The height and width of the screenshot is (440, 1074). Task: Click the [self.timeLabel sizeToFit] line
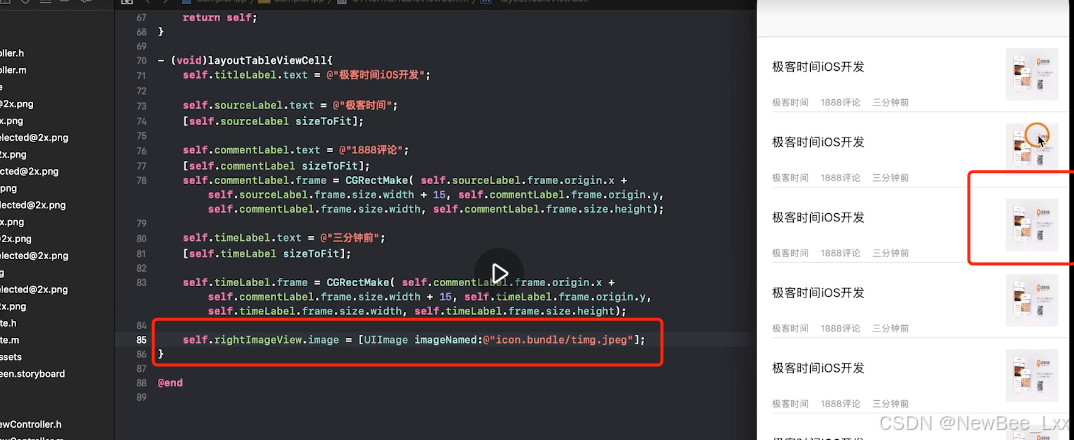(x=266, y=253)
